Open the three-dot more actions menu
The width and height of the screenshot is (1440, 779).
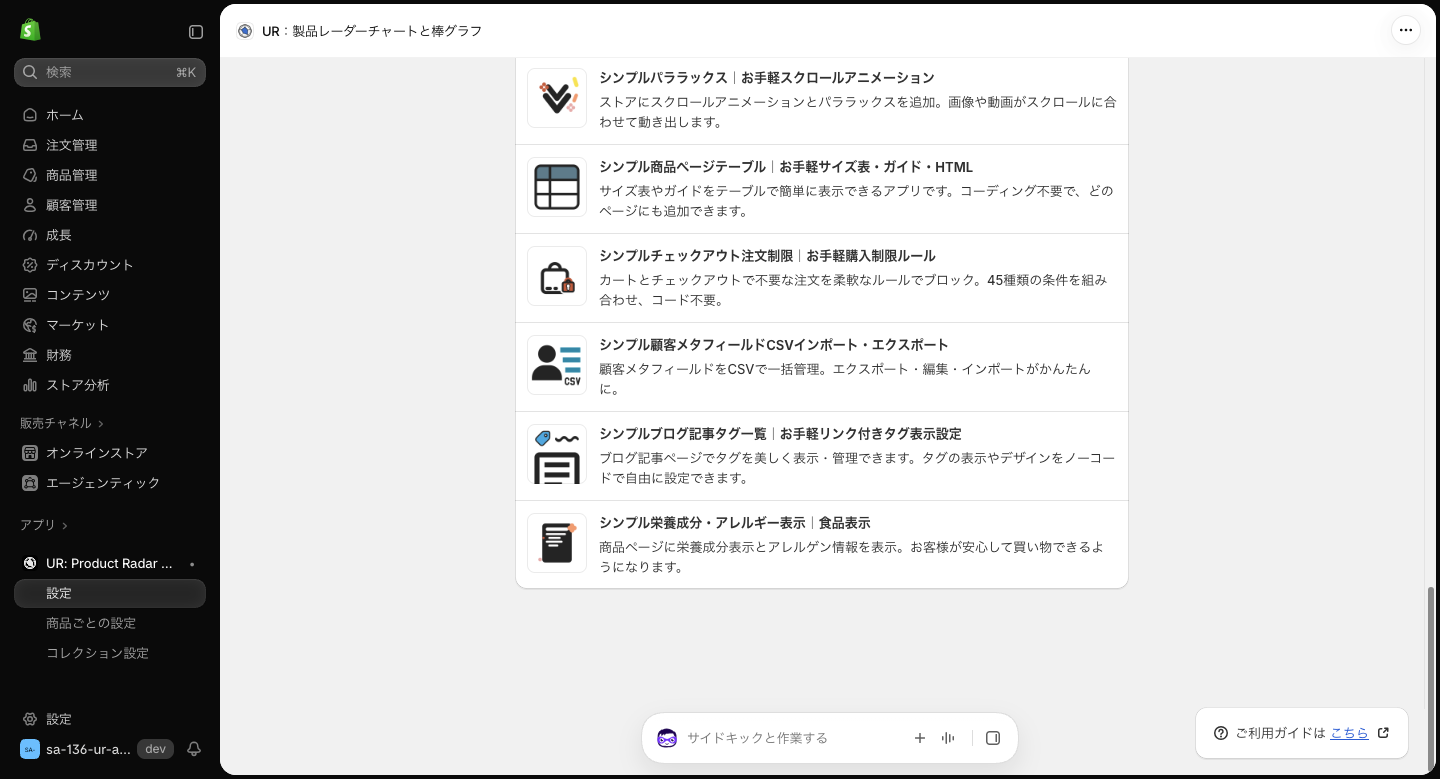(1406, 30)
